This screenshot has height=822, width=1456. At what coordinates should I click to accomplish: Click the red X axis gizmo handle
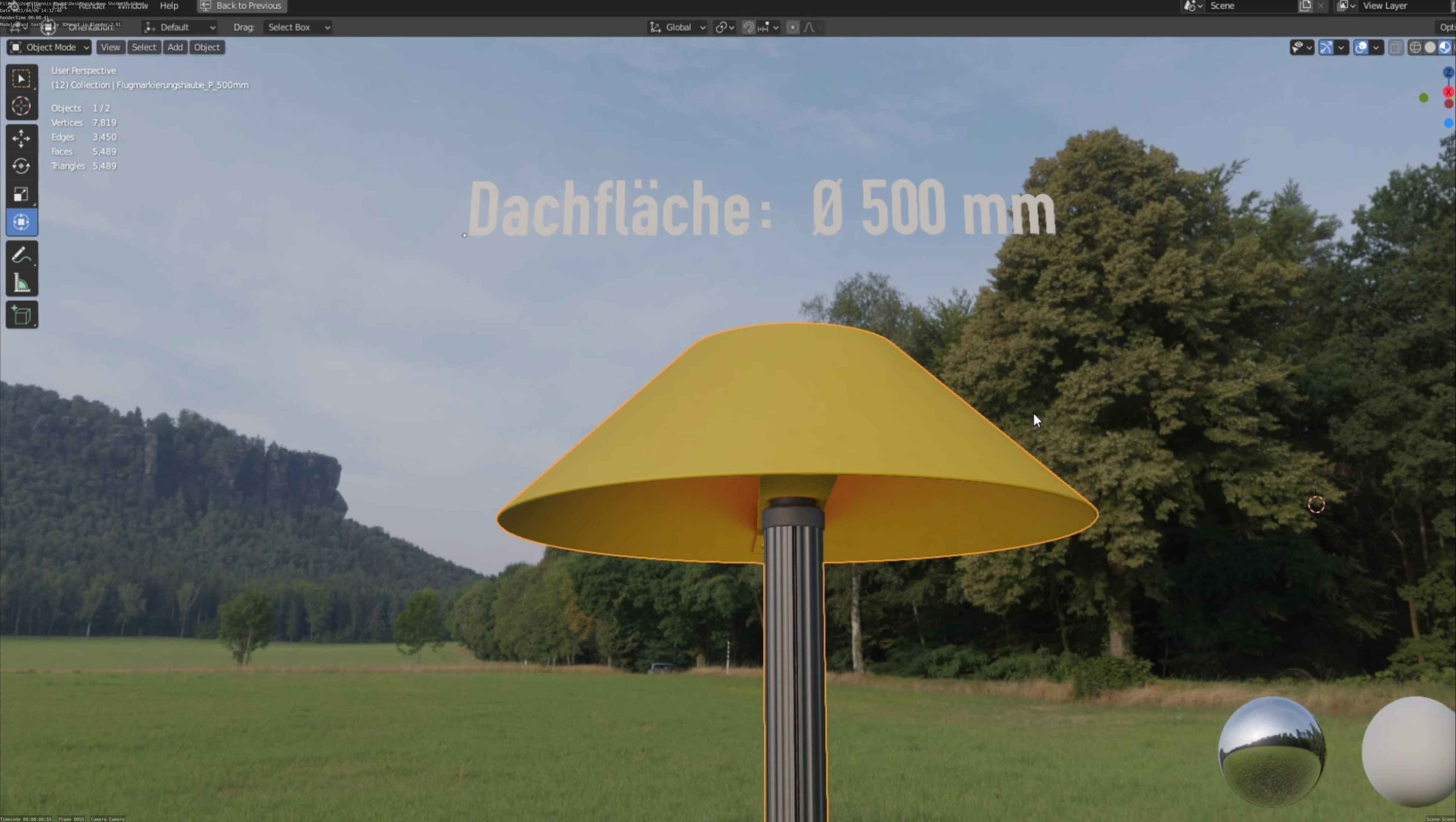[1448, 91]
